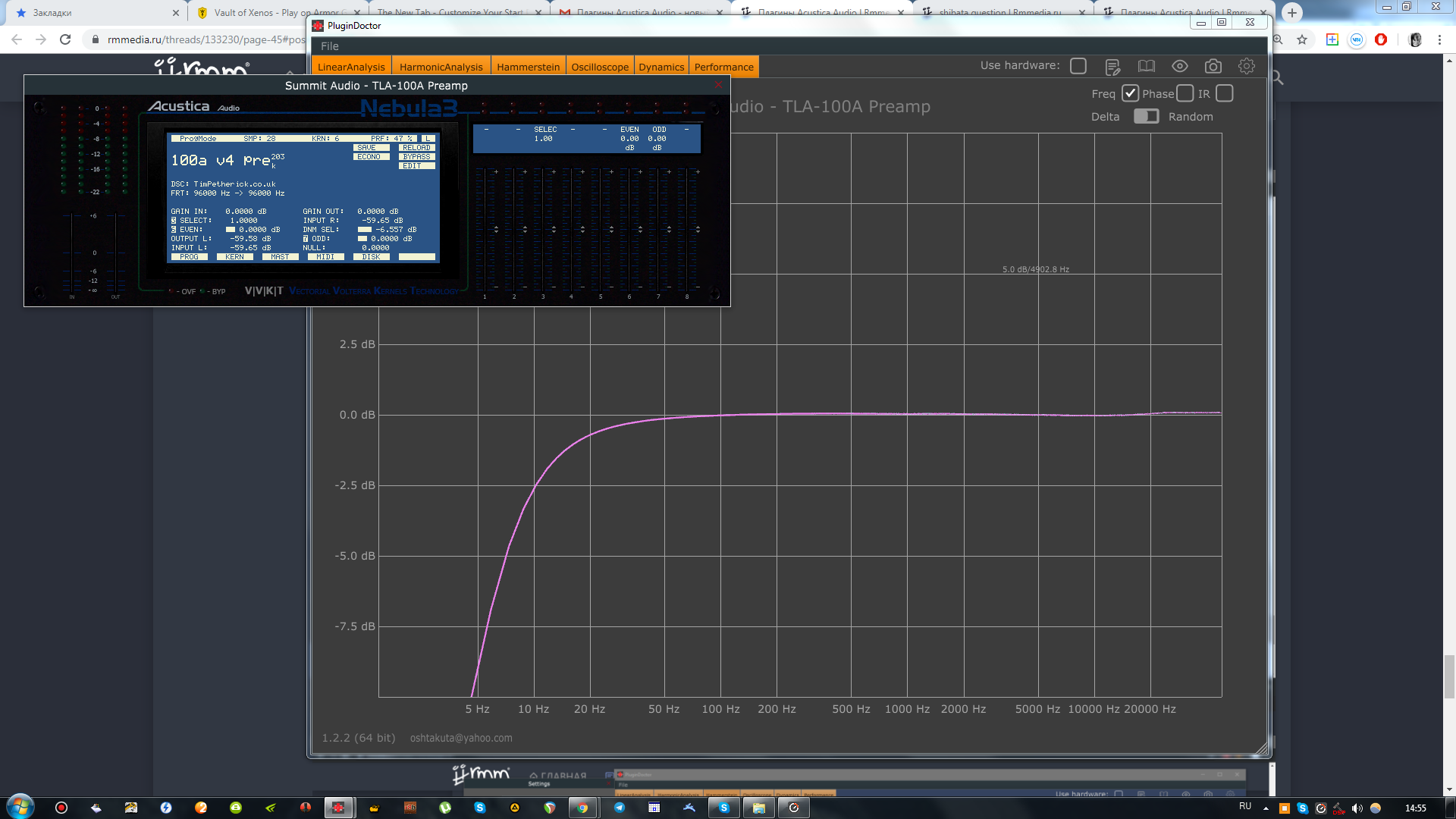The height and width of the screenshot is (819, 1456).
Task: Click the SELECT value 1.0000
Action: [x=243, y=221]
